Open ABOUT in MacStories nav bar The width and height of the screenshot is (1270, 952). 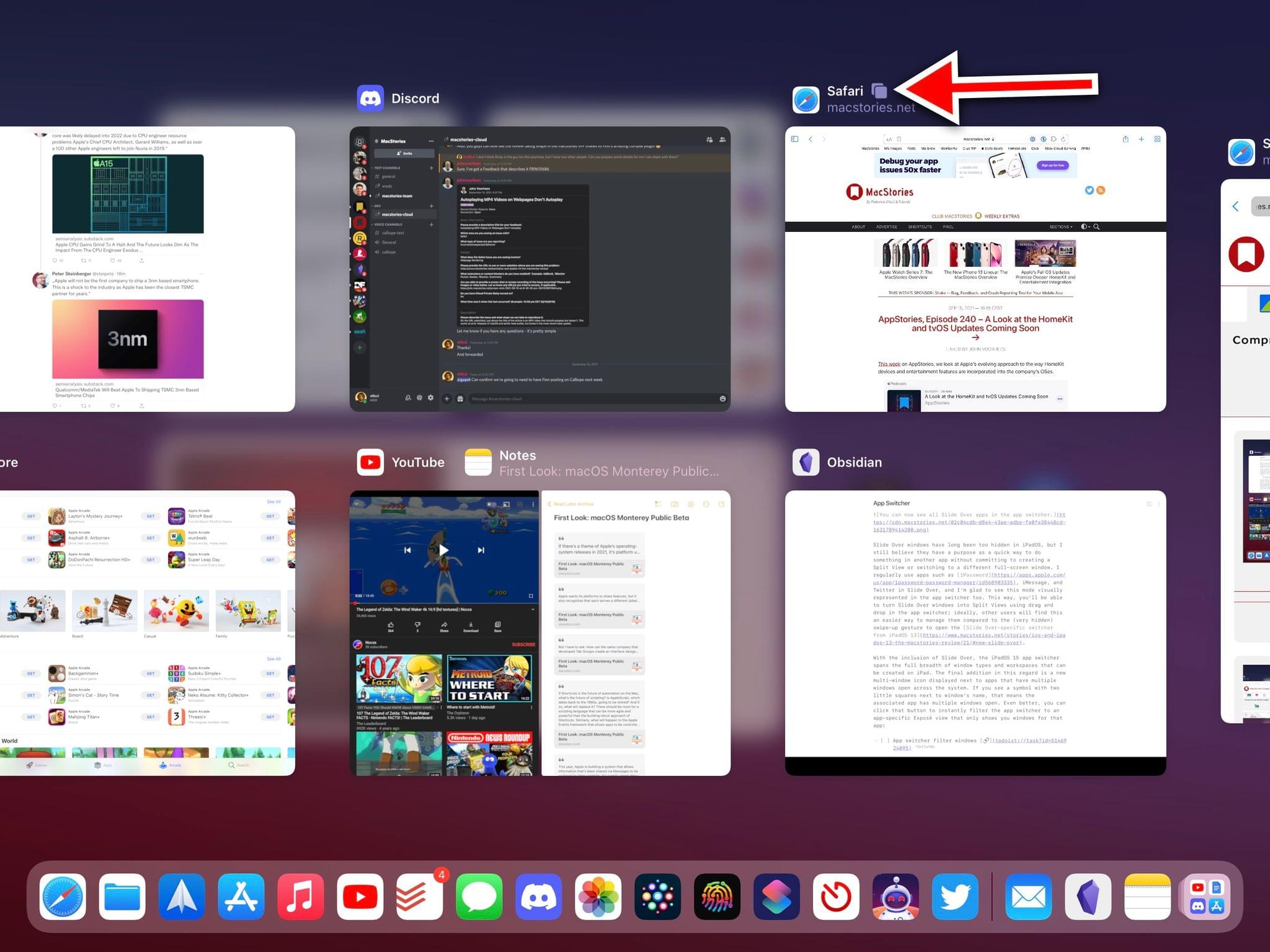[858, 227]
